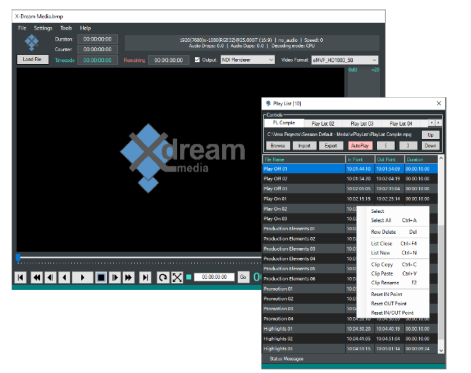The width and height of the screenshot is (471, 373).
Task: Click the Browse button in Play List
Action: coord(278,146)
